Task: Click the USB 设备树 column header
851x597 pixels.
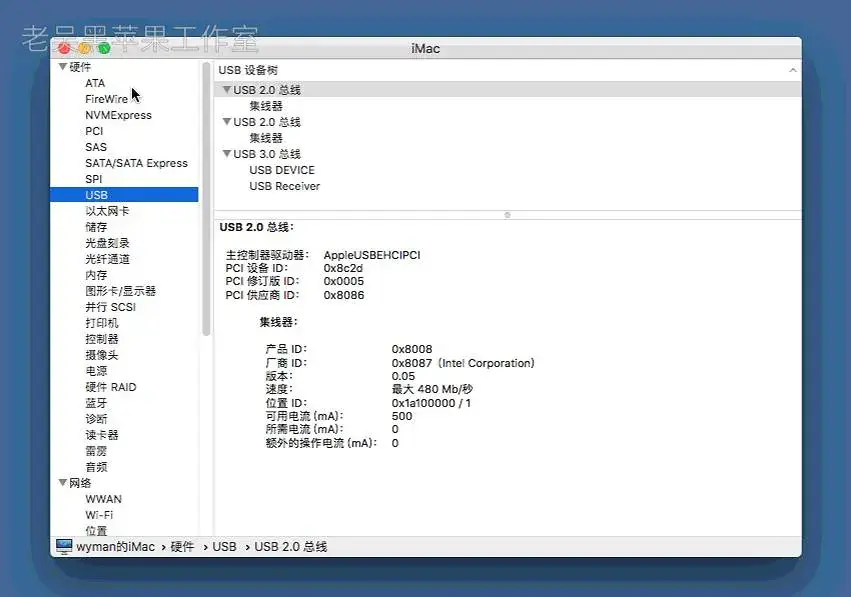Action: [248, 70]
